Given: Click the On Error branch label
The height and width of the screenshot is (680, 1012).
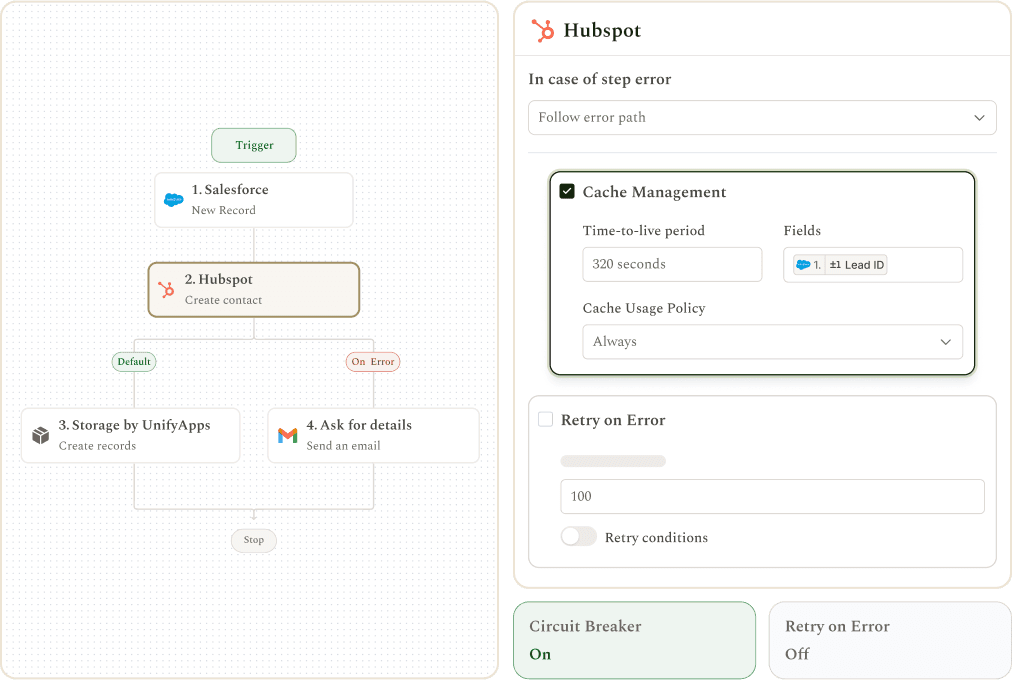Looking at the screenshot, I should pos(373,361).
